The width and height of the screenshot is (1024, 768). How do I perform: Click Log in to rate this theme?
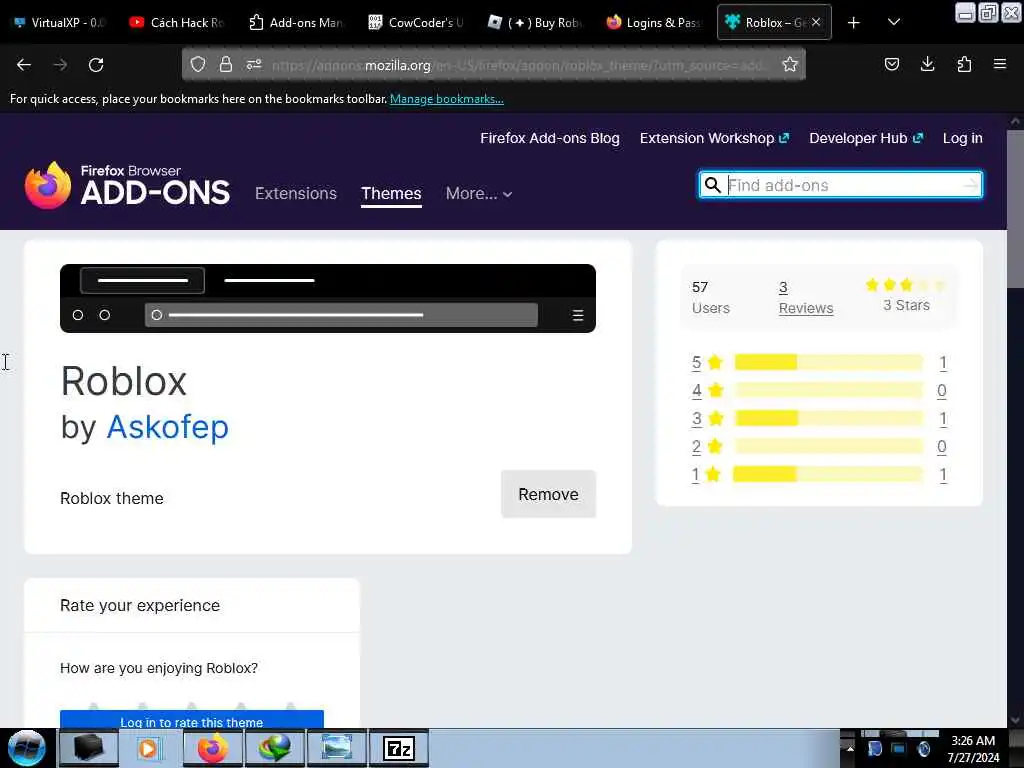pyautogui.click(x=192, y=720)
